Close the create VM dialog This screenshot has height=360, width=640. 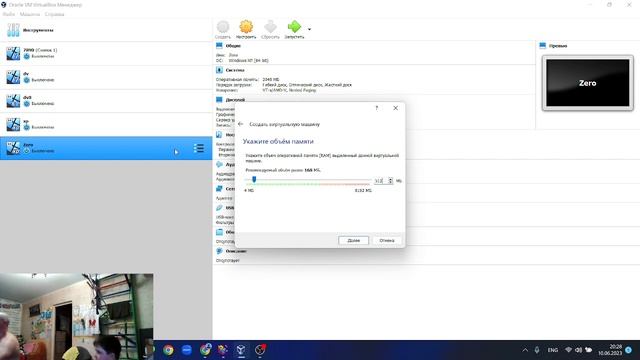395,108
